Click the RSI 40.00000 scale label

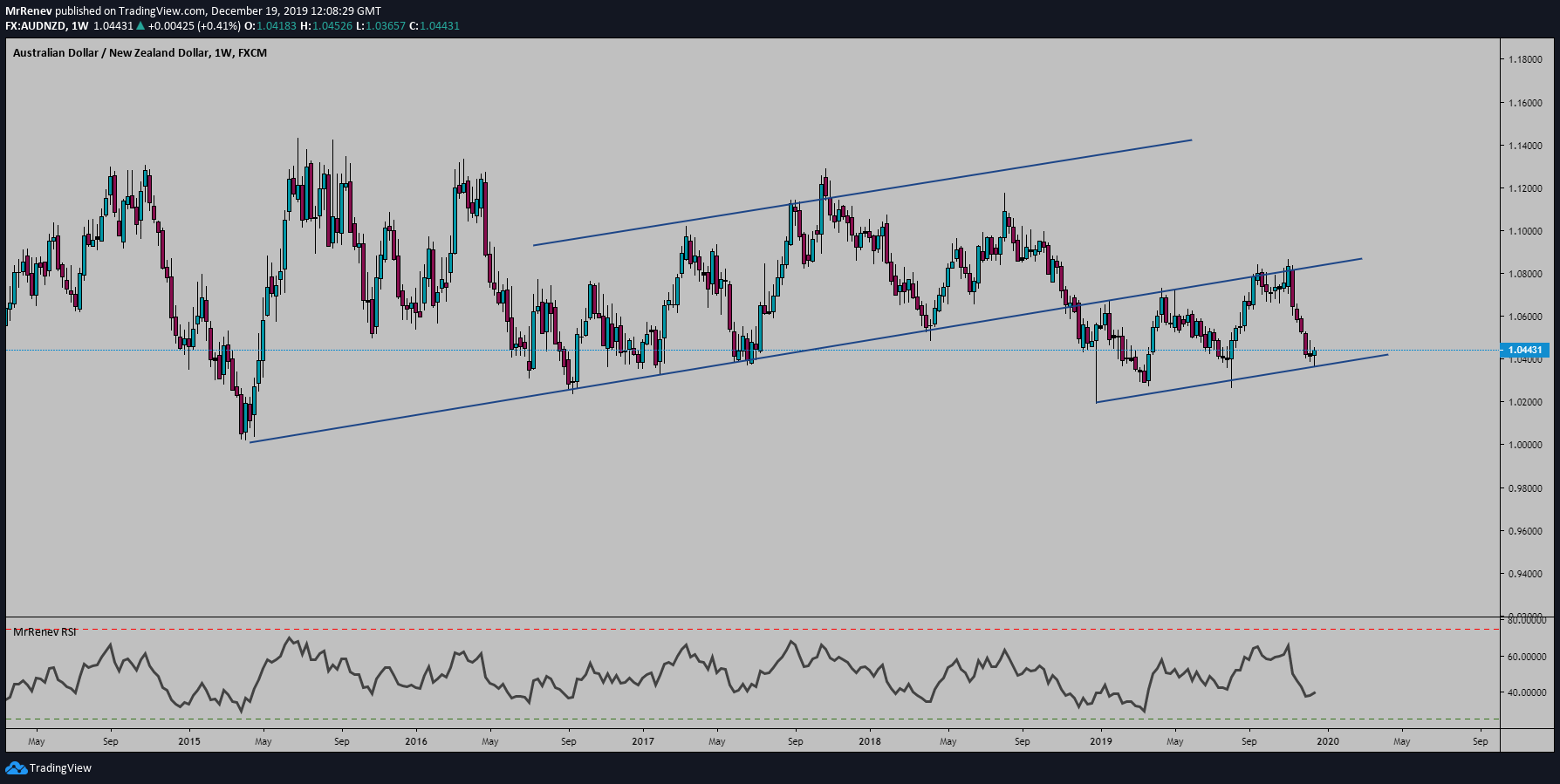click(x=1527, y=693)
